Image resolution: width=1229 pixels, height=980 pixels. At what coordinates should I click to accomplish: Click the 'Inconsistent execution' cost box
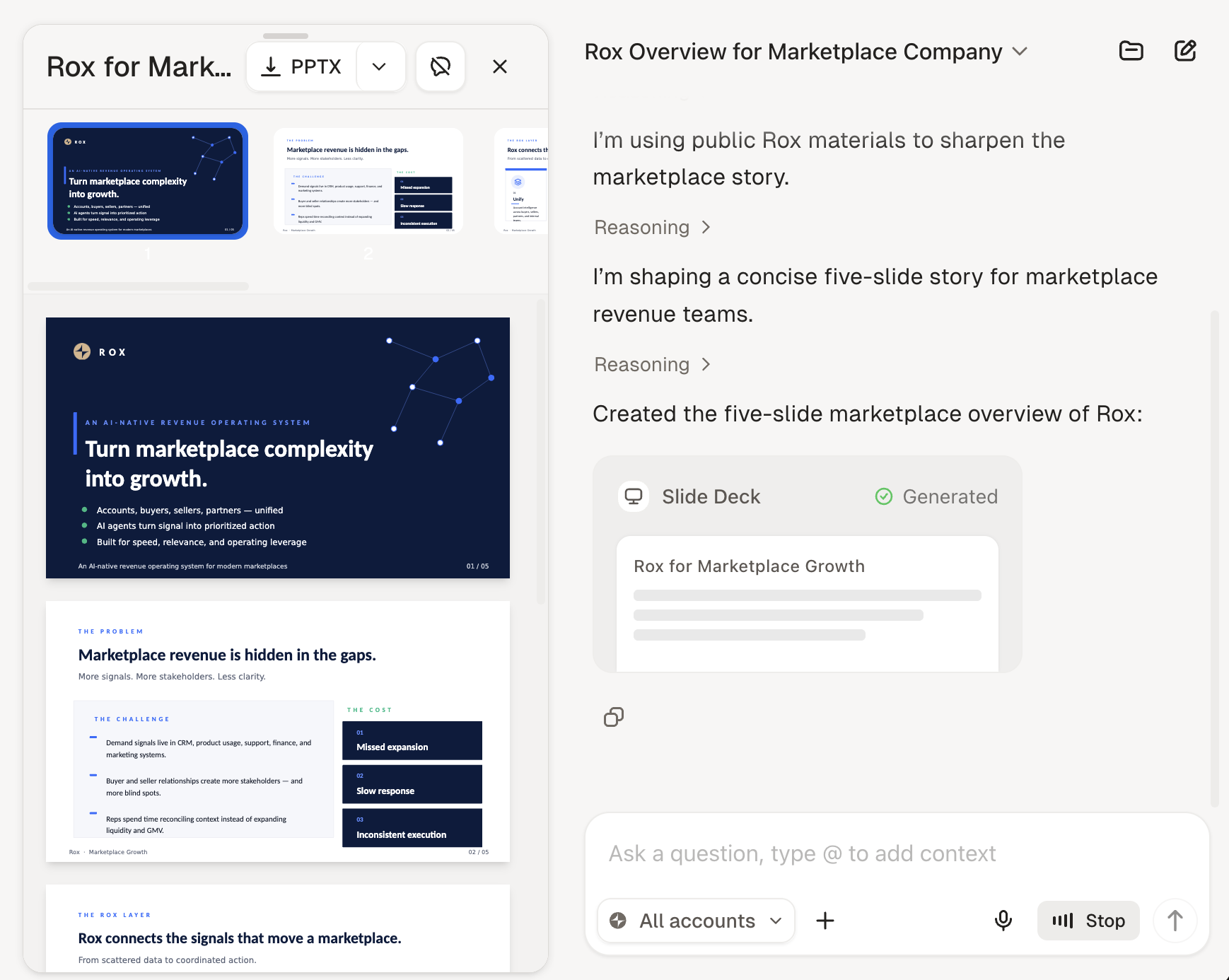tap(412, 828)
